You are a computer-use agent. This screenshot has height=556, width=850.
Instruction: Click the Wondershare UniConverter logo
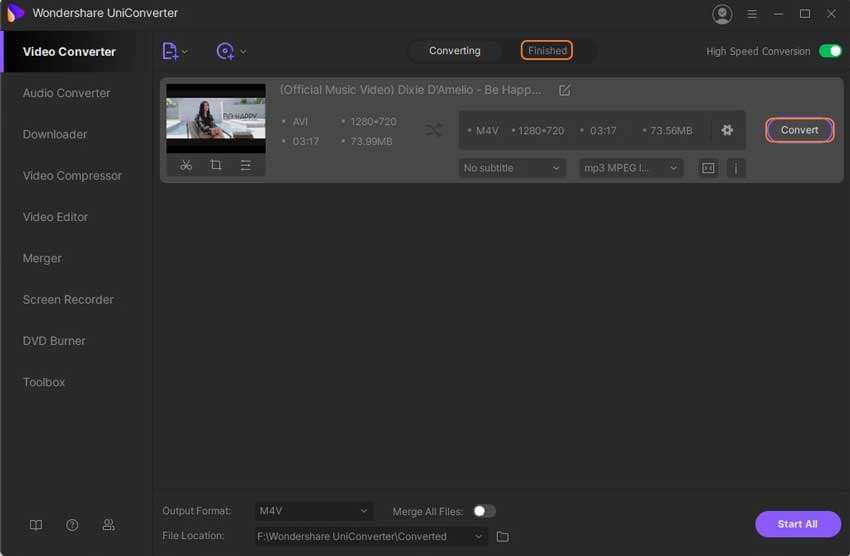[15, 12]
